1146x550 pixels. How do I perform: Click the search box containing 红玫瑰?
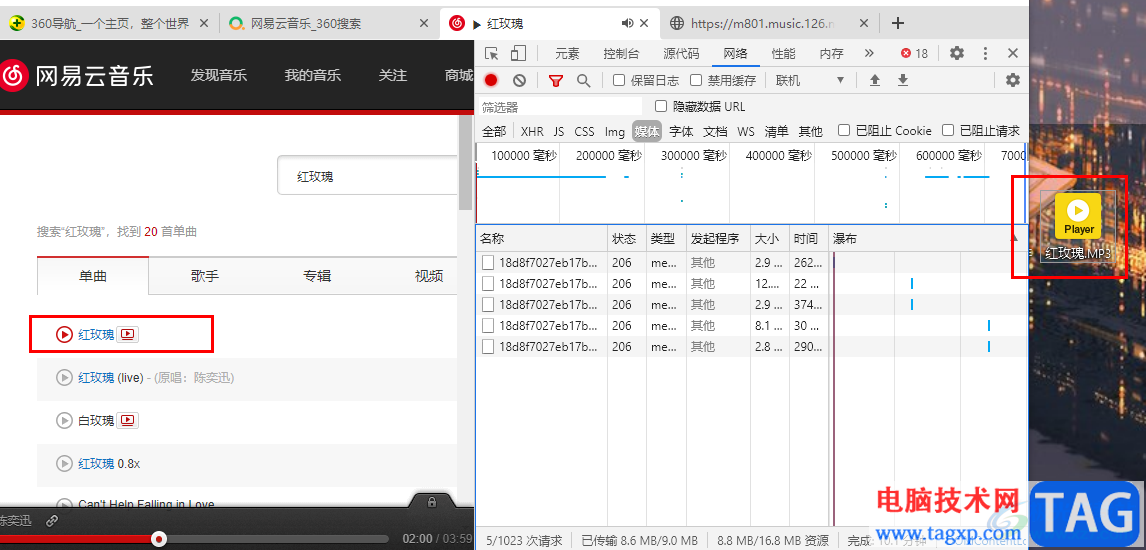point(368,176)
